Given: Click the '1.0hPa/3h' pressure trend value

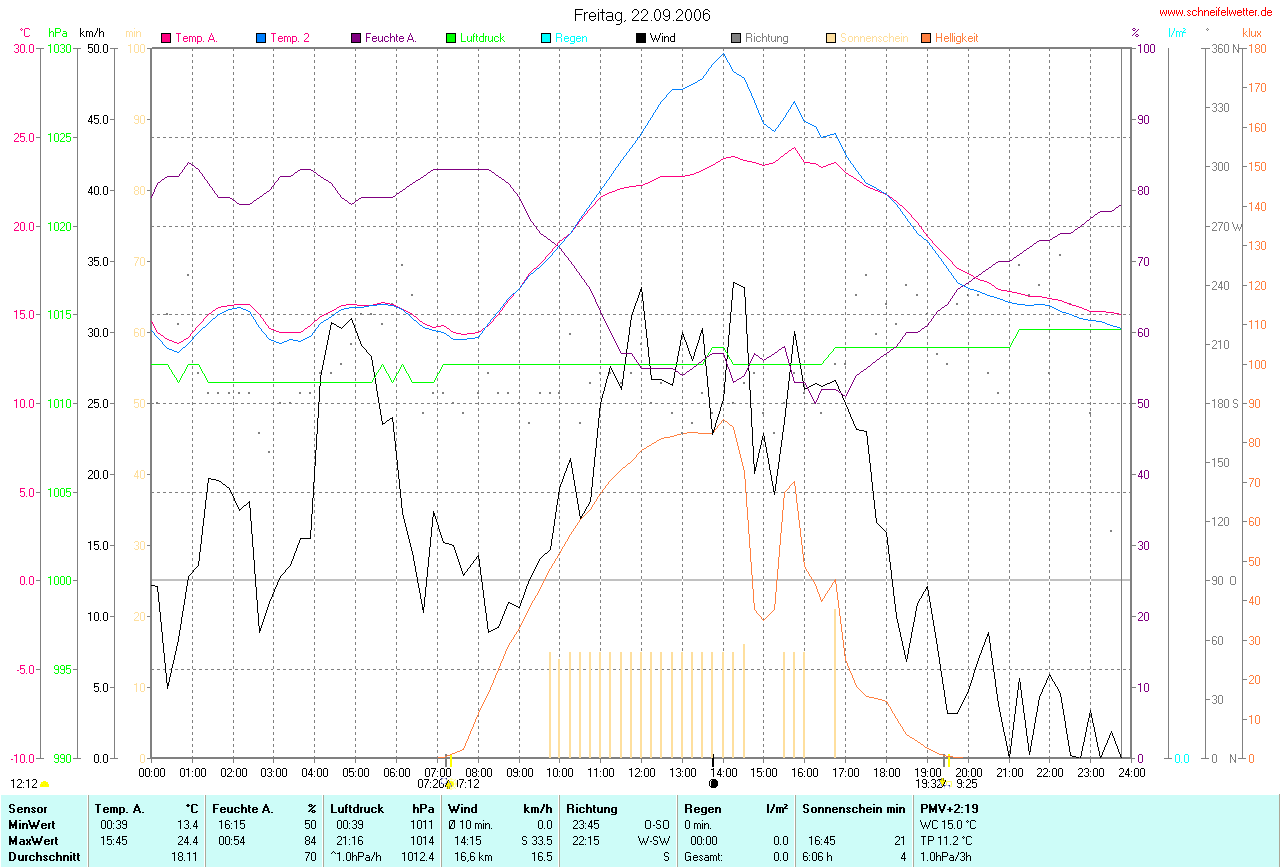Looking at the screenshot, I should [x=946, y=857].
